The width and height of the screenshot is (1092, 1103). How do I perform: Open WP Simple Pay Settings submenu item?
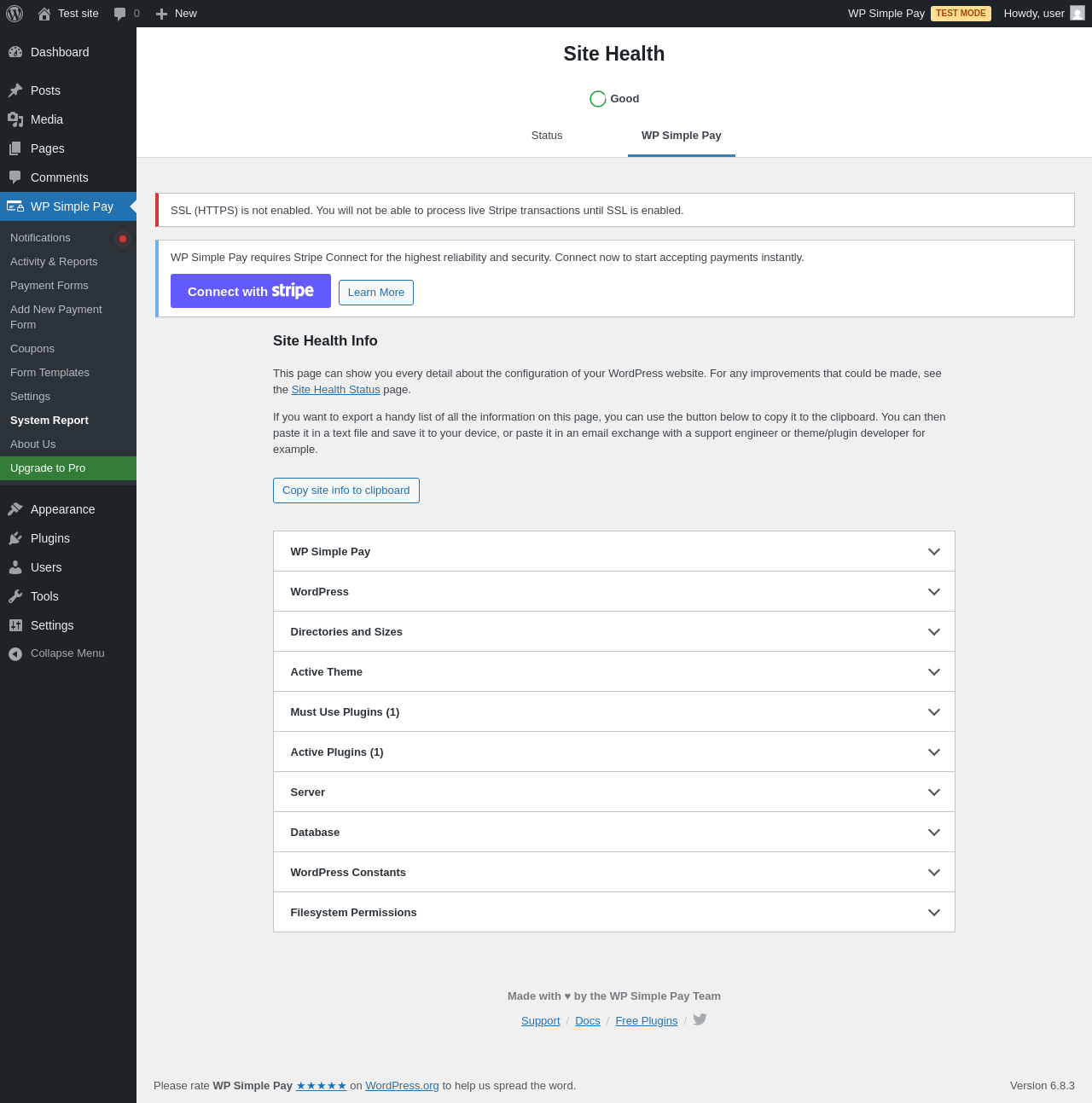coord(68,397)
